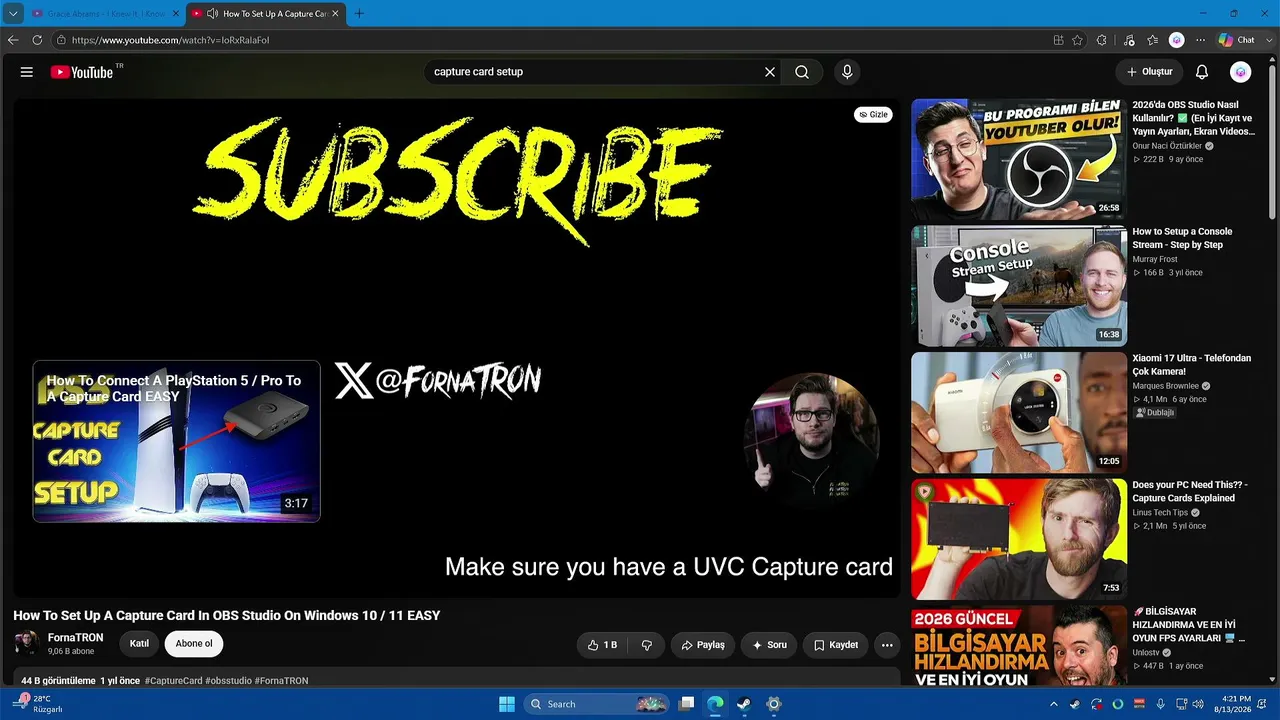Viewport: 1280px width, 720px height.
Task: Open the Oluştur create menu
Action: point(1149,72)
